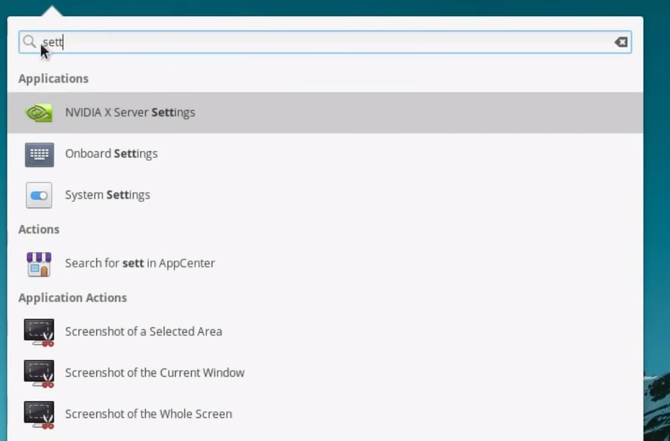Search for sett in AppCenter
Image resolution: width=670 pixels, height=441 pixels.
pos(325,263)
